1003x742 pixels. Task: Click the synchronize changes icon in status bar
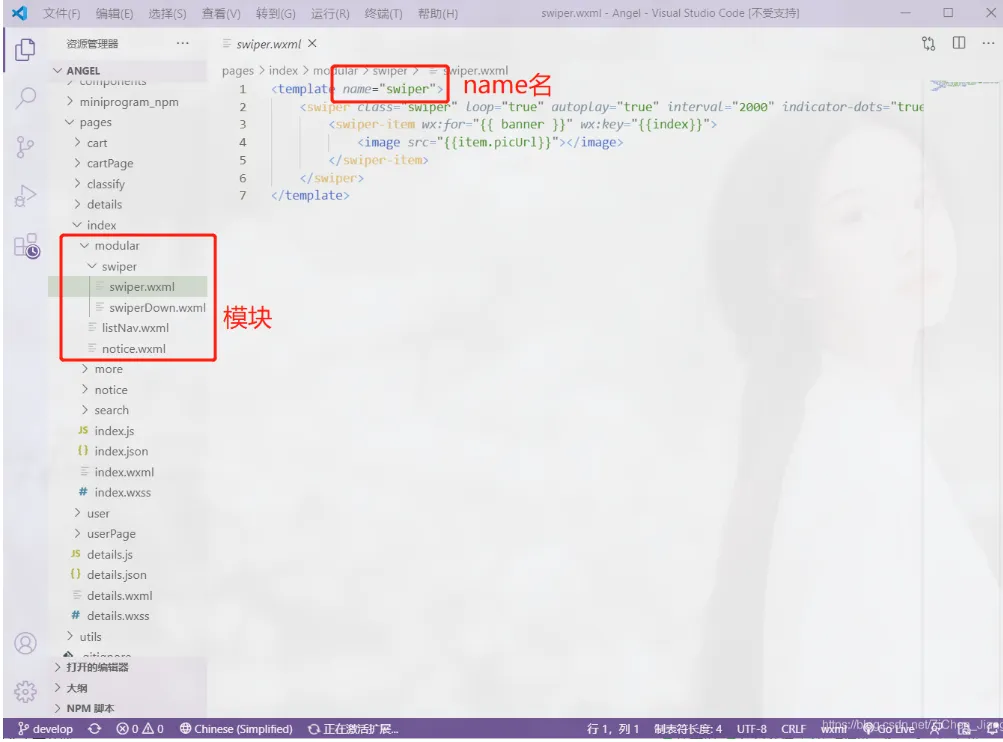click(95, 729)
